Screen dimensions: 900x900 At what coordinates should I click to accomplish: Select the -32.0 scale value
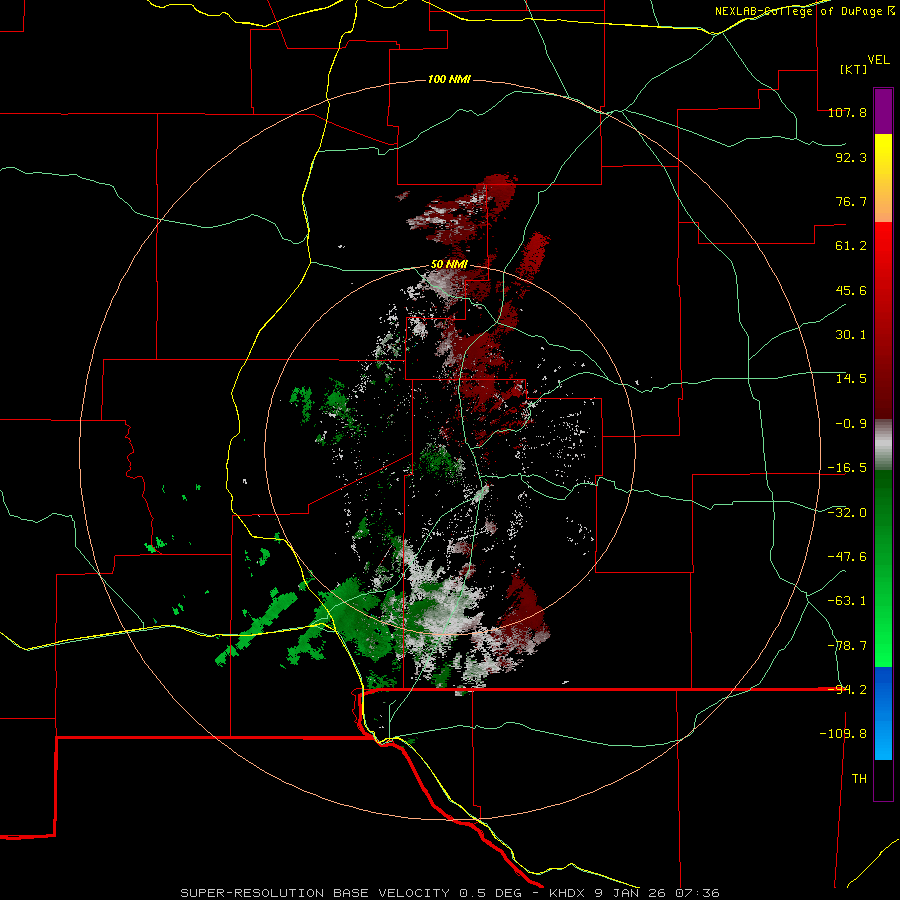pyautogui.click(x=847, y=513)
